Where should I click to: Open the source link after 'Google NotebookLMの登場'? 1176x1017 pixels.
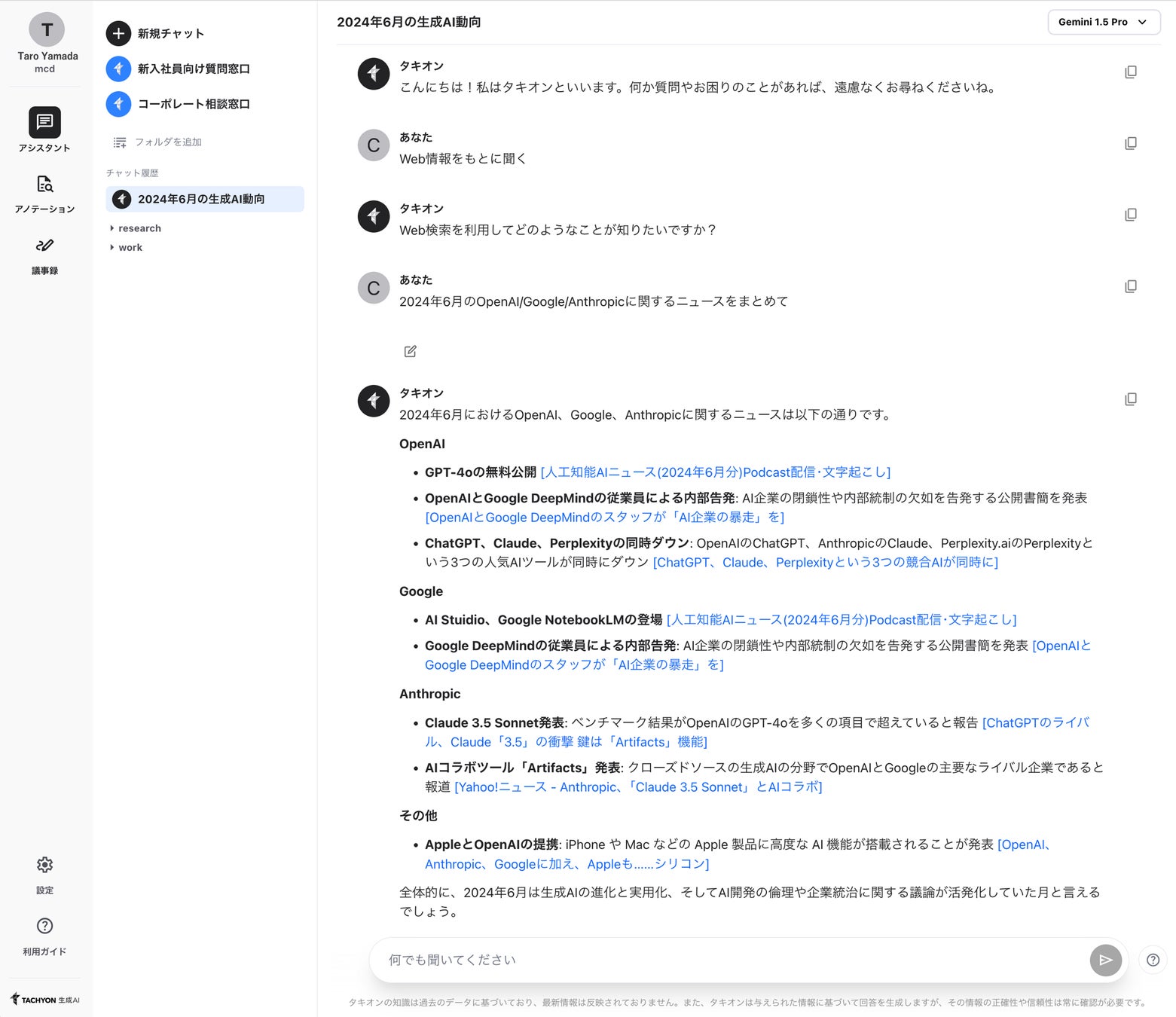(x=842, y=620)
